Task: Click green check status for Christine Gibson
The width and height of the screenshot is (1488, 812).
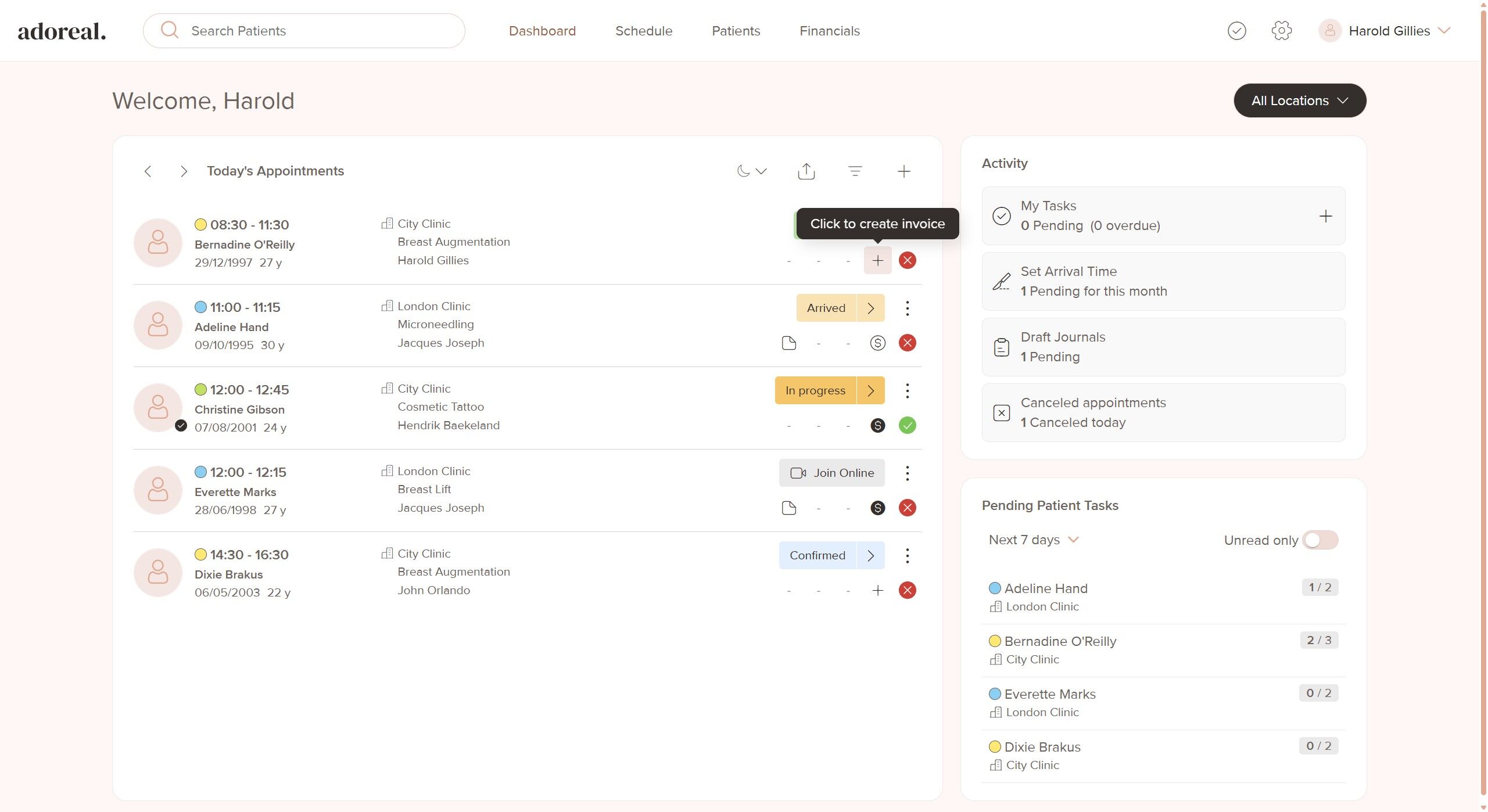Action: [x=907, y=426]
